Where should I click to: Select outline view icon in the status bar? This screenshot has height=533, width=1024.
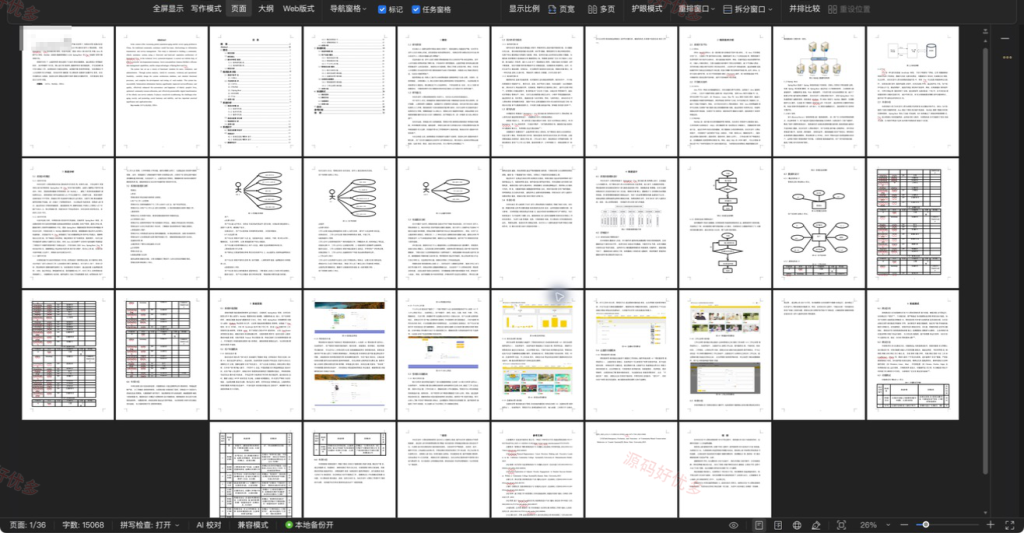778,525
